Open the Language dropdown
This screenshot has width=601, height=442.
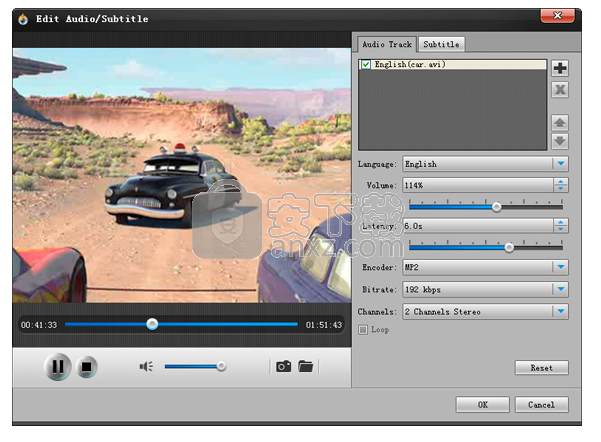point(561,164)
